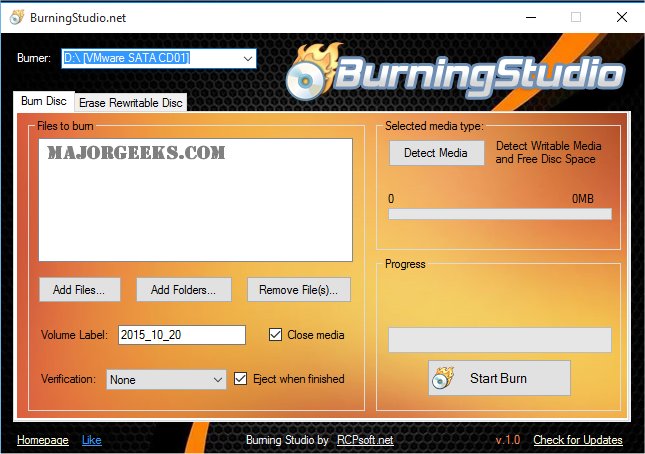645x454 pixels.
Task: Visit the RCPsoft.net link
Action: tap(365, 440)
